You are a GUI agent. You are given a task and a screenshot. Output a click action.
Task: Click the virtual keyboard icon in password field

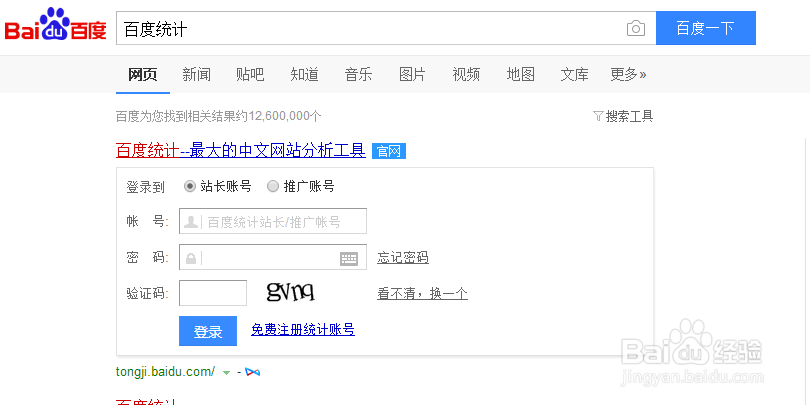click(x=349, y=258)
